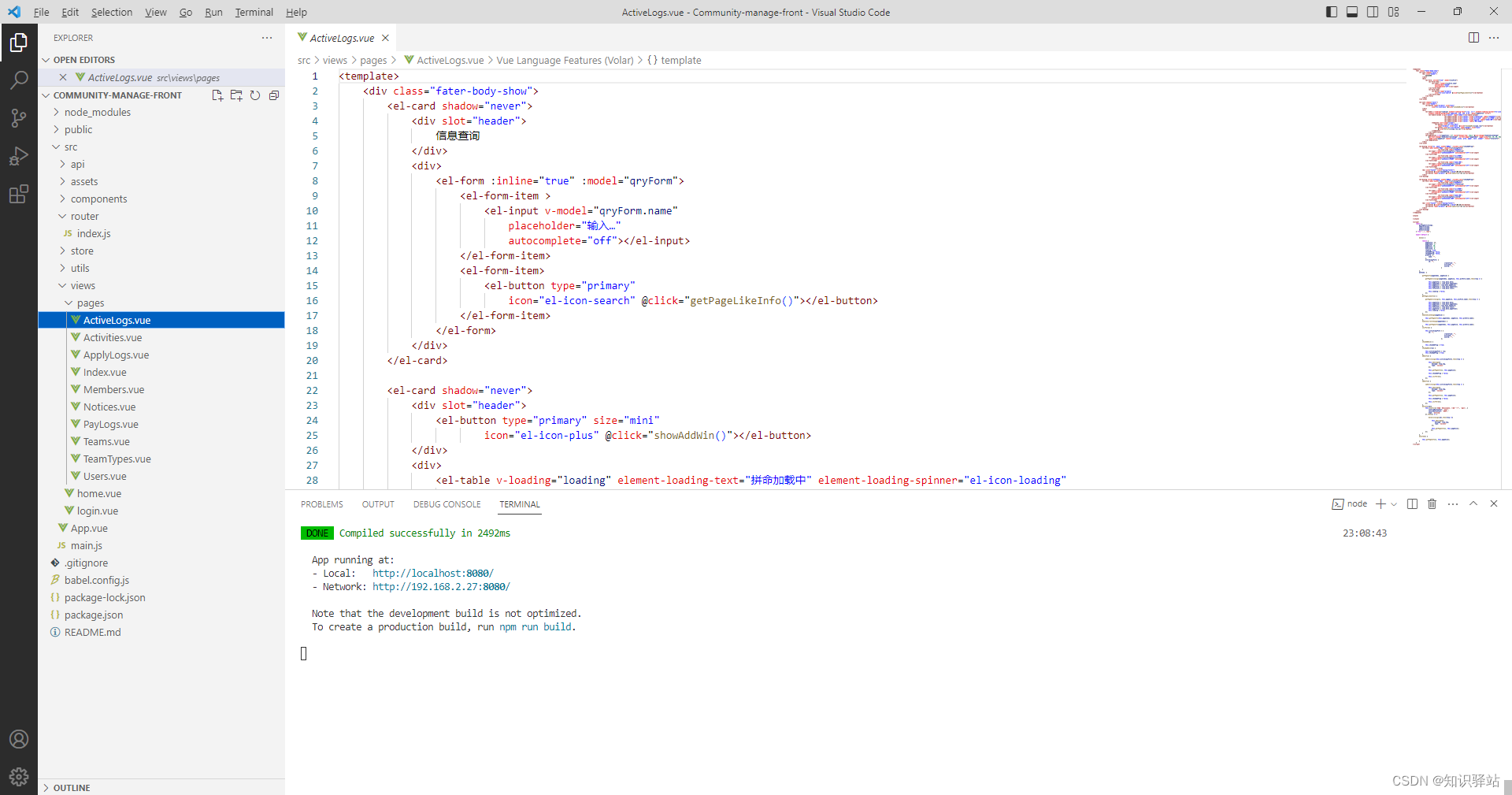Collapse all folders in explorer
The height and width of the screenshot is (795, 1512).
tap(274, 95)
